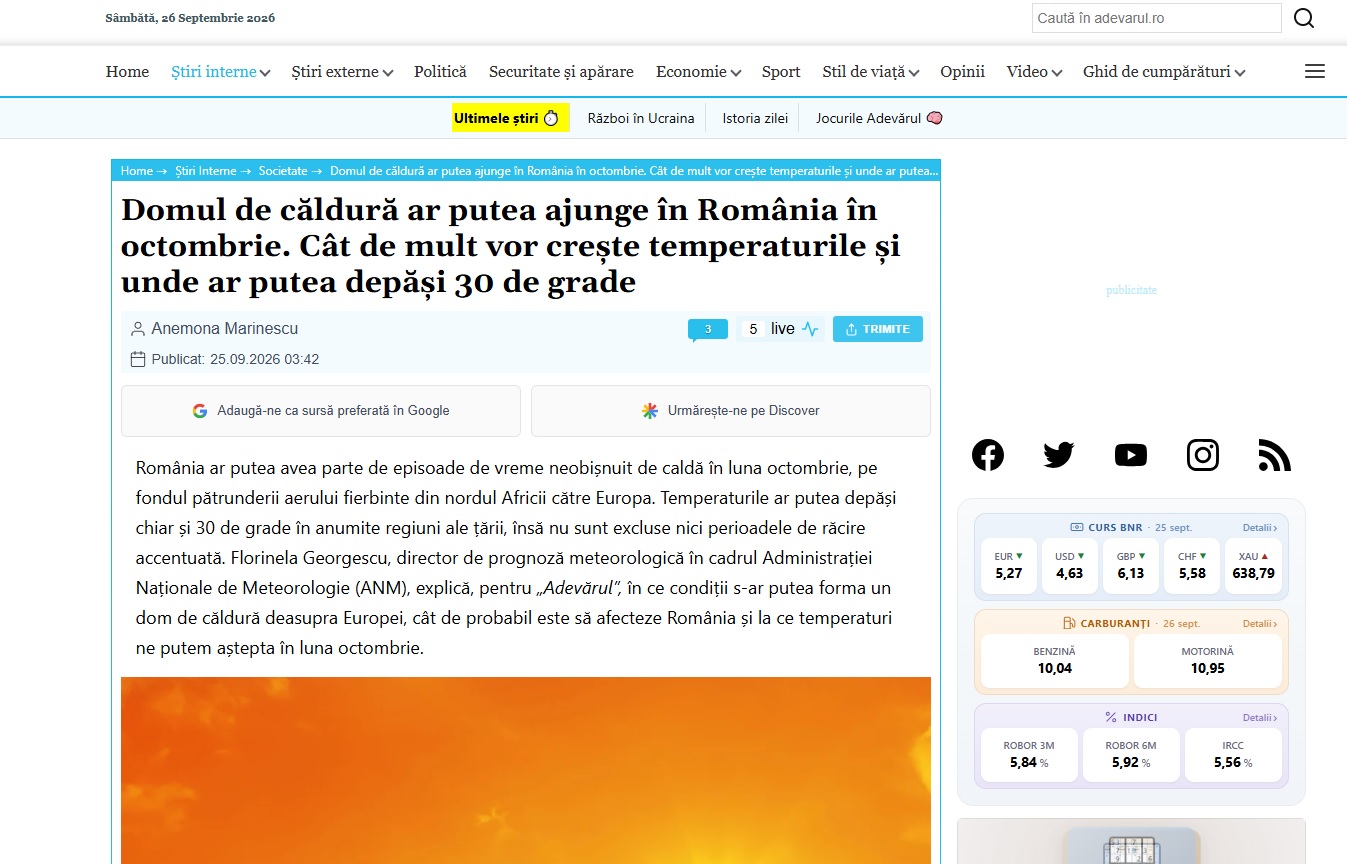Screen dimensions: 1350x864
Task: Click the comments bubble showing 3
Action: pos(708,330)
